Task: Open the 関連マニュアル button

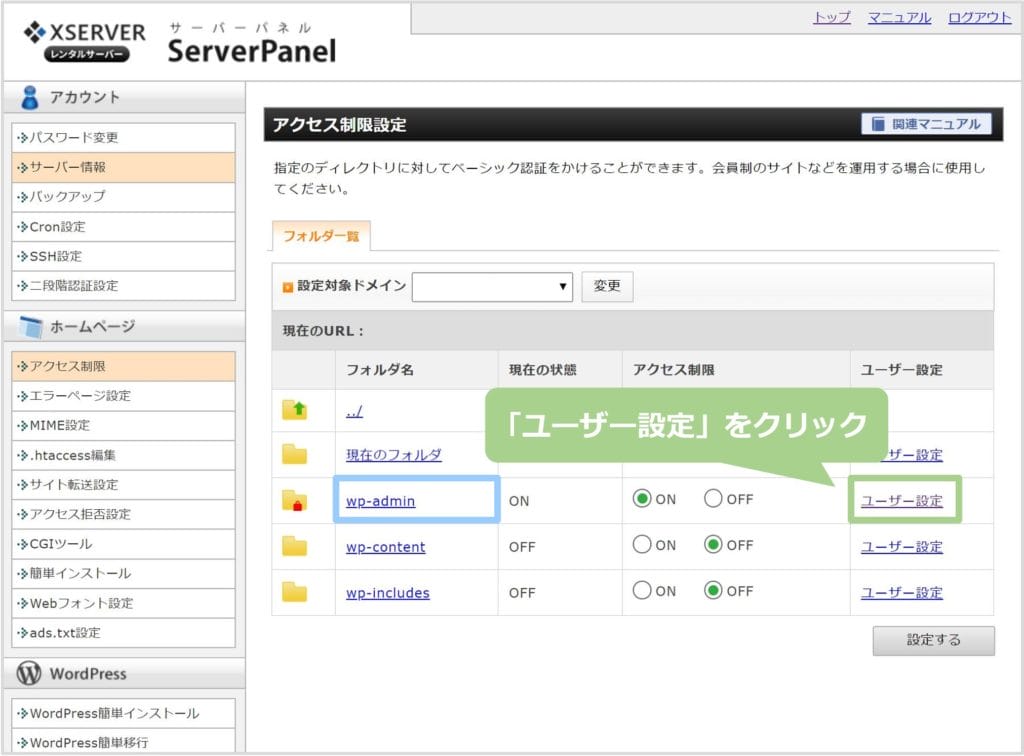Action: pyautogui.click(x=926, y=124)
